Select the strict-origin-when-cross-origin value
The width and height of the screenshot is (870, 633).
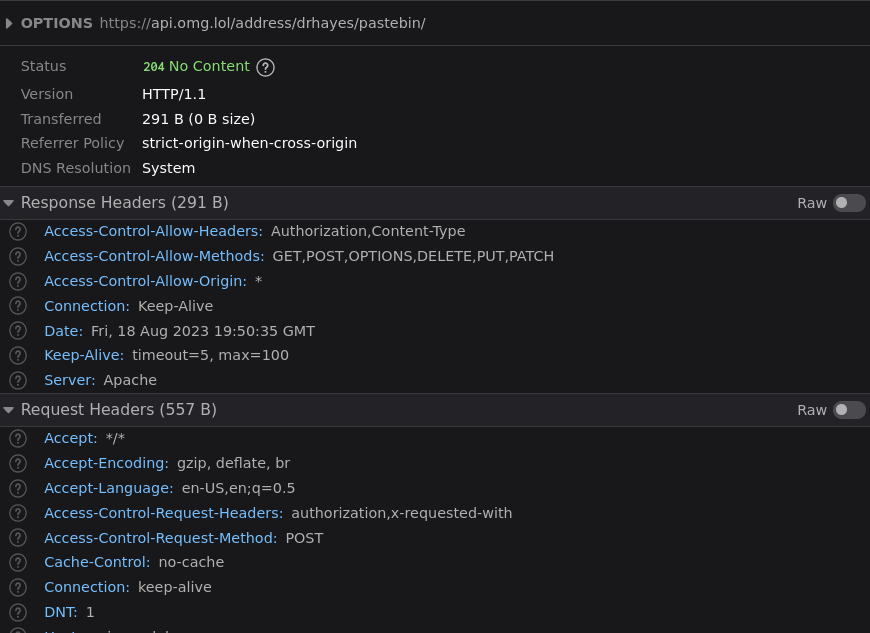pos(249,143)
